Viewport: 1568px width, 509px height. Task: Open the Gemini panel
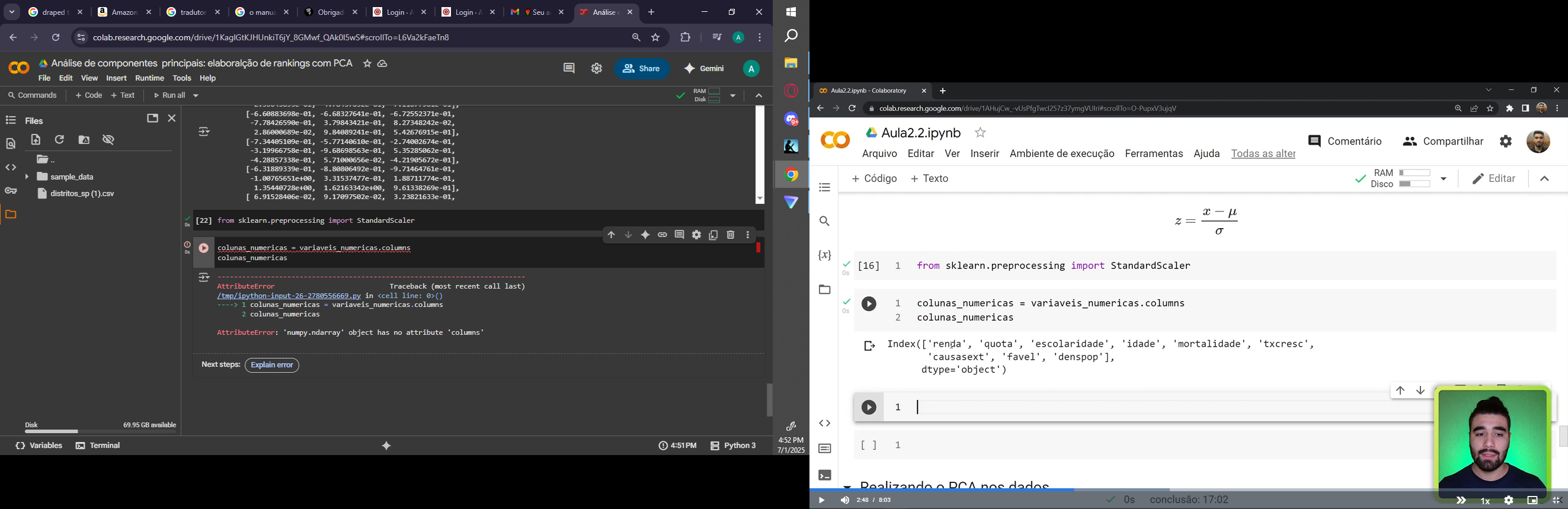pos(704,69)
